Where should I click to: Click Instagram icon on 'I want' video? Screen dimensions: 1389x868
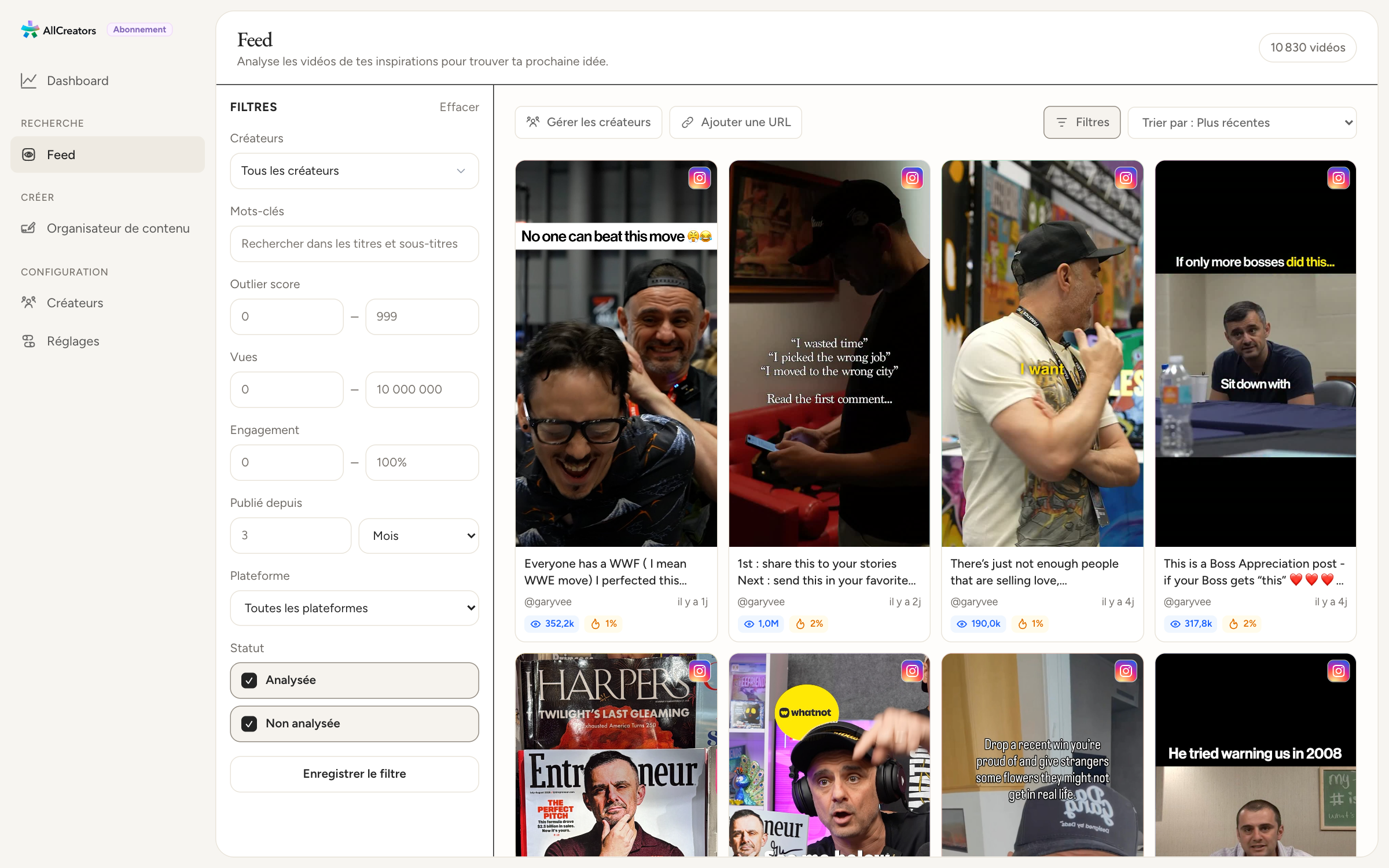[x=1126, y=178]
